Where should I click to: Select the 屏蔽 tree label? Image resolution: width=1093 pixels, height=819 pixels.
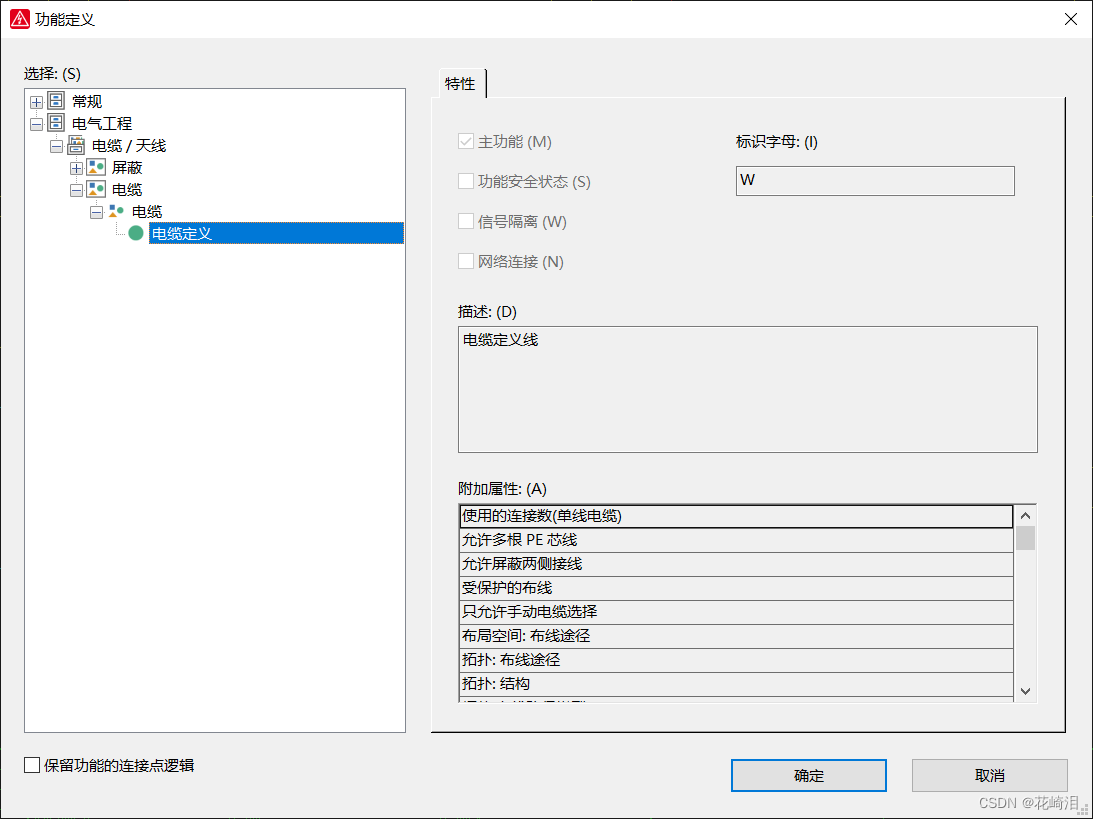pos(127,167)
